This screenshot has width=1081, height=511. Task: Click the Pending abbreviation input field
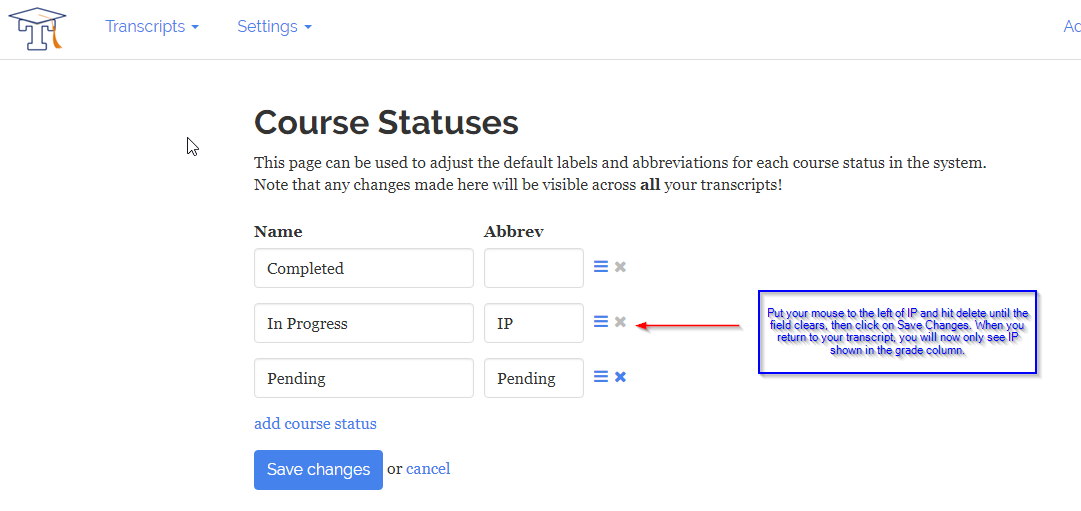pyautogui.click(x=533, y=378)
